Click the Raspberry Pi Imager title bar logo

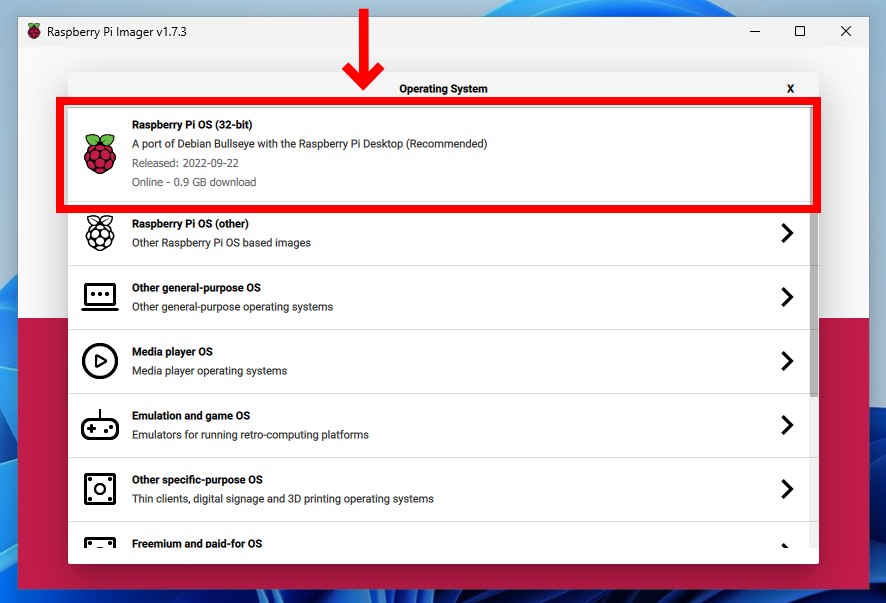[34, 32]
